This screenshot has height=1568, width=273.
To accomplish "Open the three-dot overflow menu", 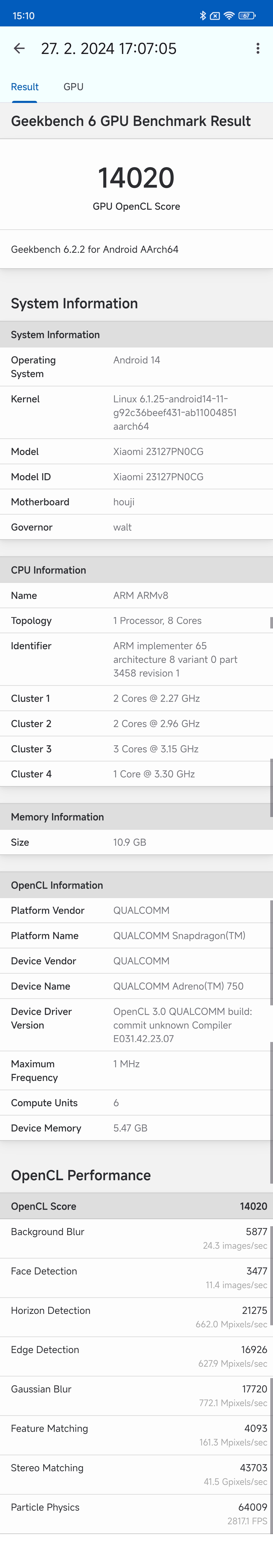I will [258, 49].
